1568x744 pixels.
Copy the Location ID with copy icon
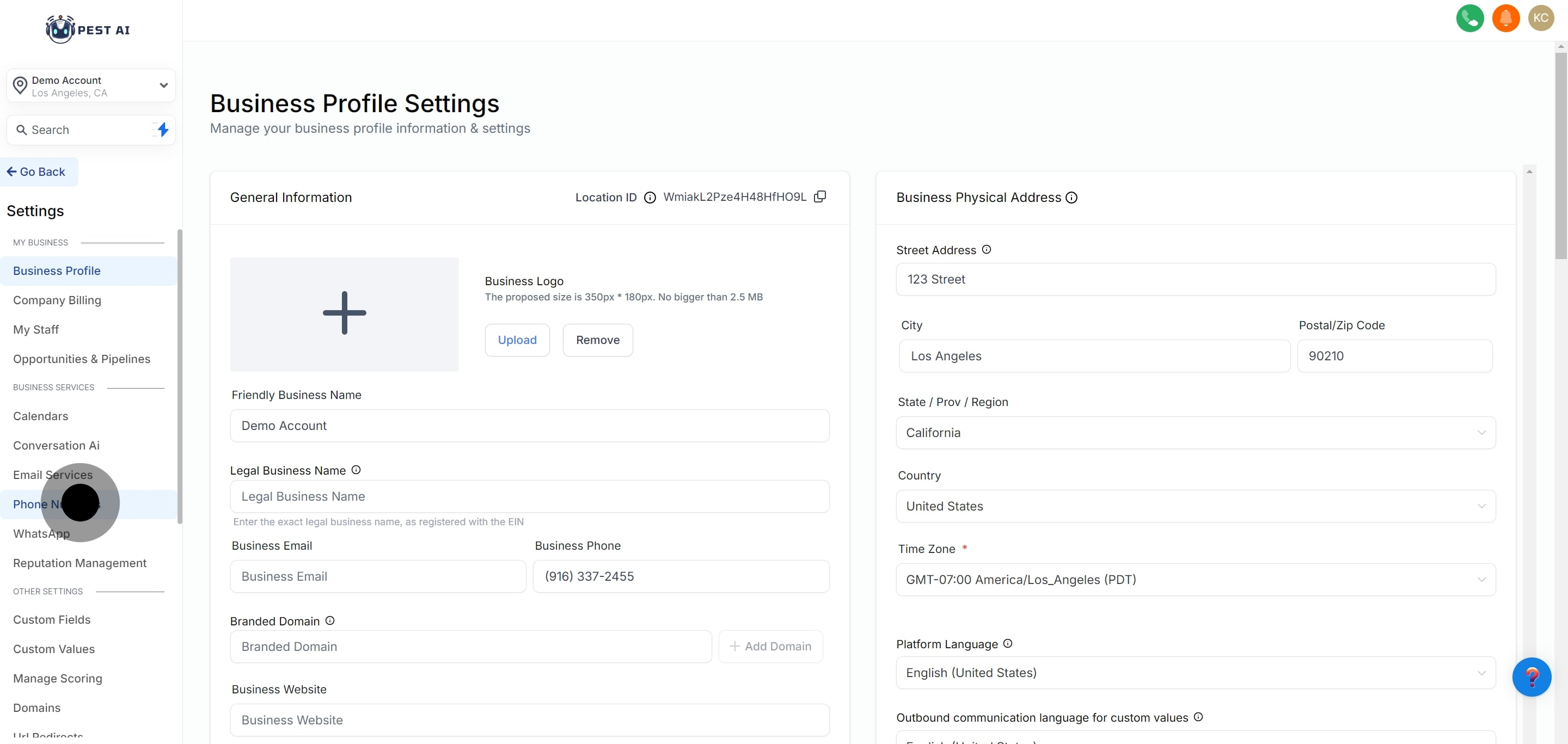[820, 196]
